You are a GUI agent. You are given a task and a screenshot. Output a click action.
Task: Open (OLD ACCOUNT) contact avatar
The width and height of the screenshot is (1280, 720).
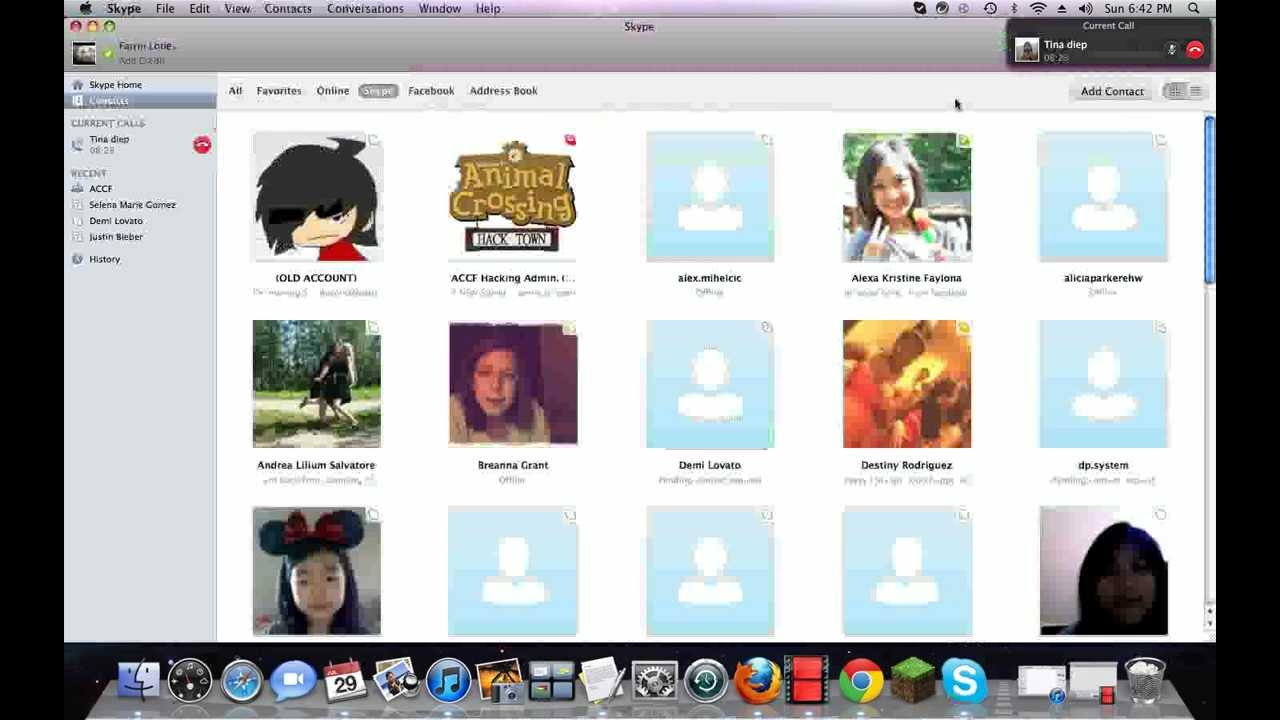tap(317, 197)
